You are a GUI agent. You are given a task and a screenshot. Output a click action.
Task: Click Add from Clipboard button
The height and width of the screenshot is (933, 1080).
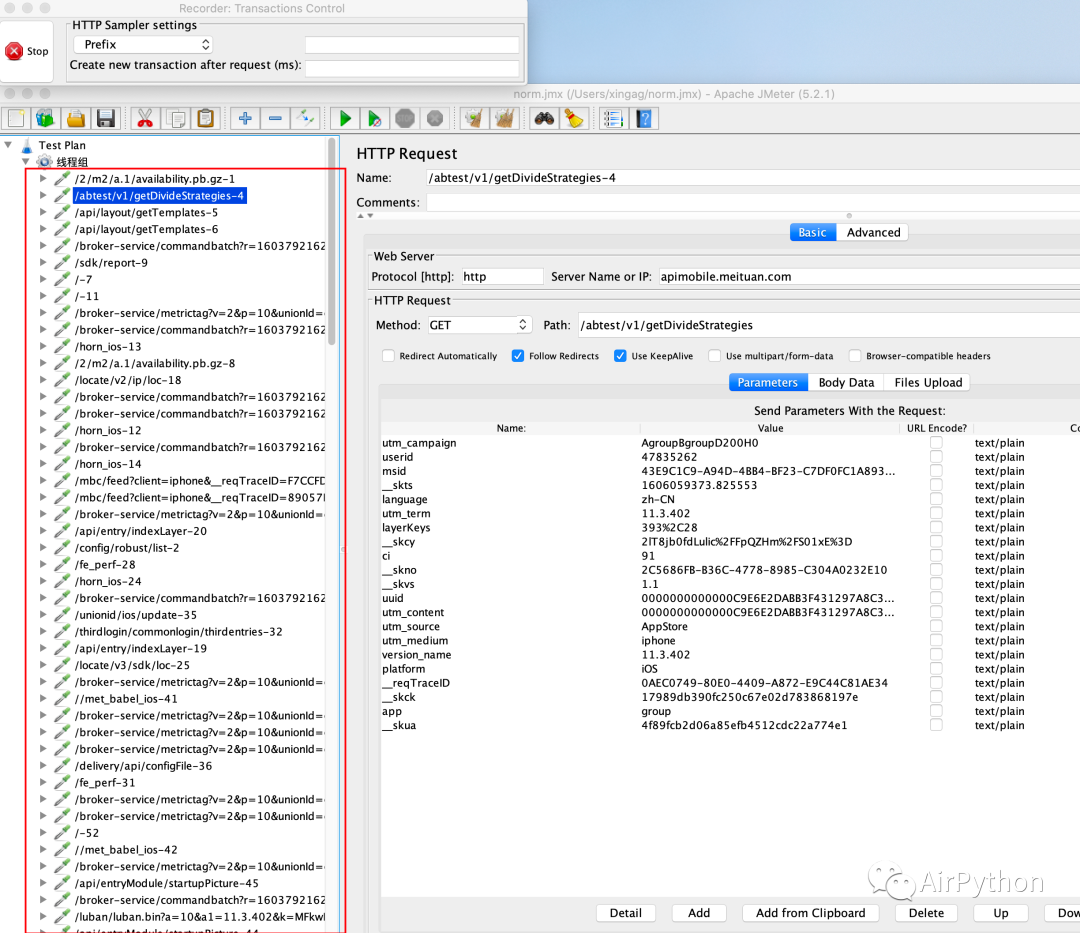(811, 913)
